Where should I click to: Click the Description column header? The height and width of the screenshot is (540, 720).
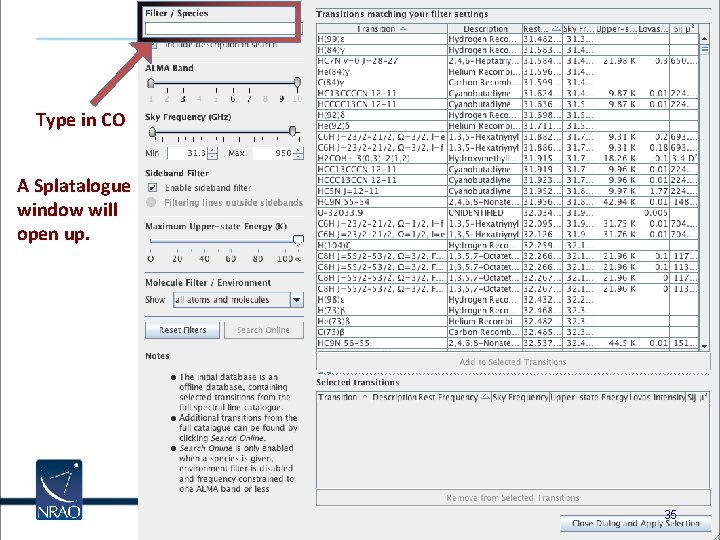pyautogui.click(x=485, y=29)
